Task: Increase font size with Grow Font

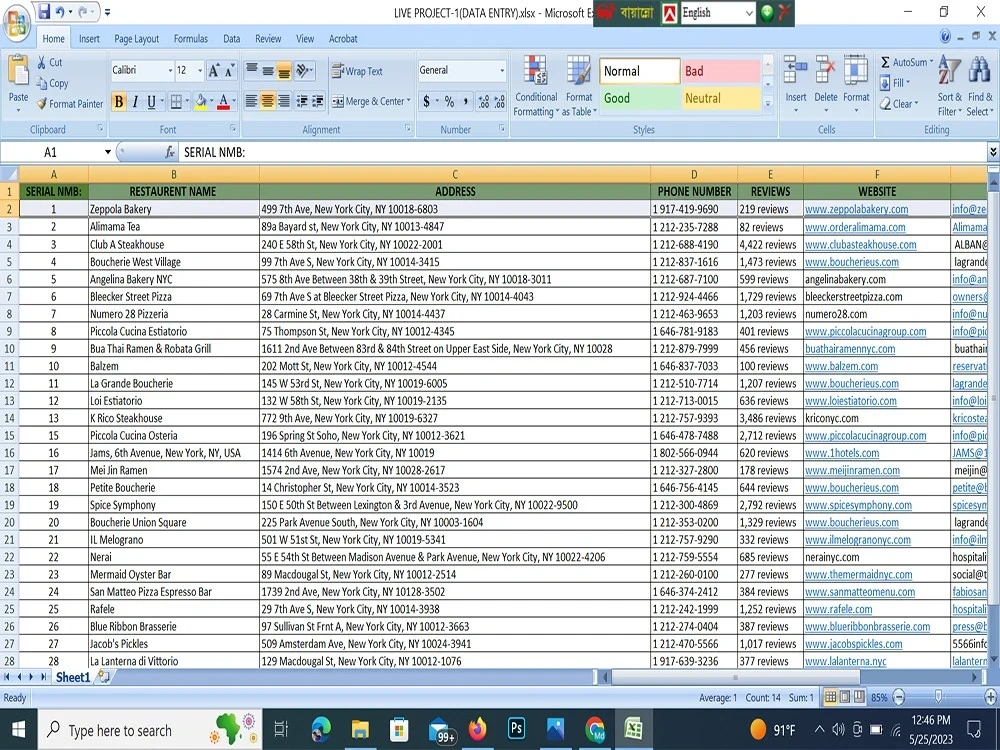Action: pos(214,70)
